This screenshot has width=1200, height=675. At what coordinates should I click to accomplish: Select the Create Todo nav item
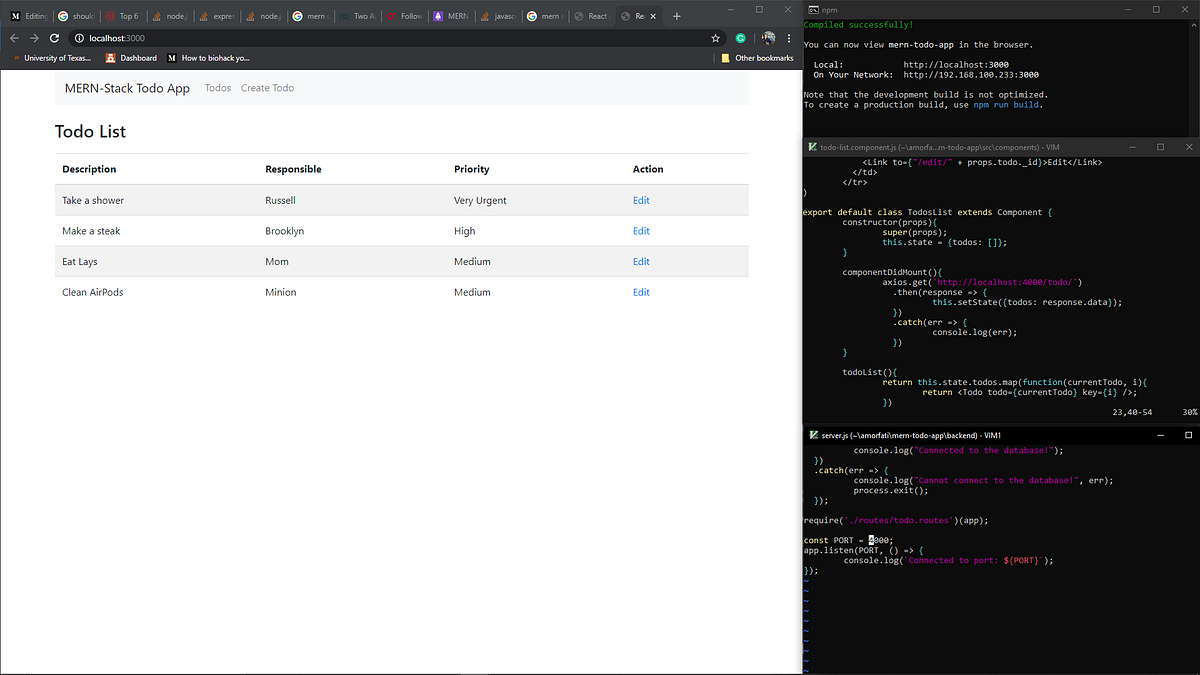coord(267,88)
